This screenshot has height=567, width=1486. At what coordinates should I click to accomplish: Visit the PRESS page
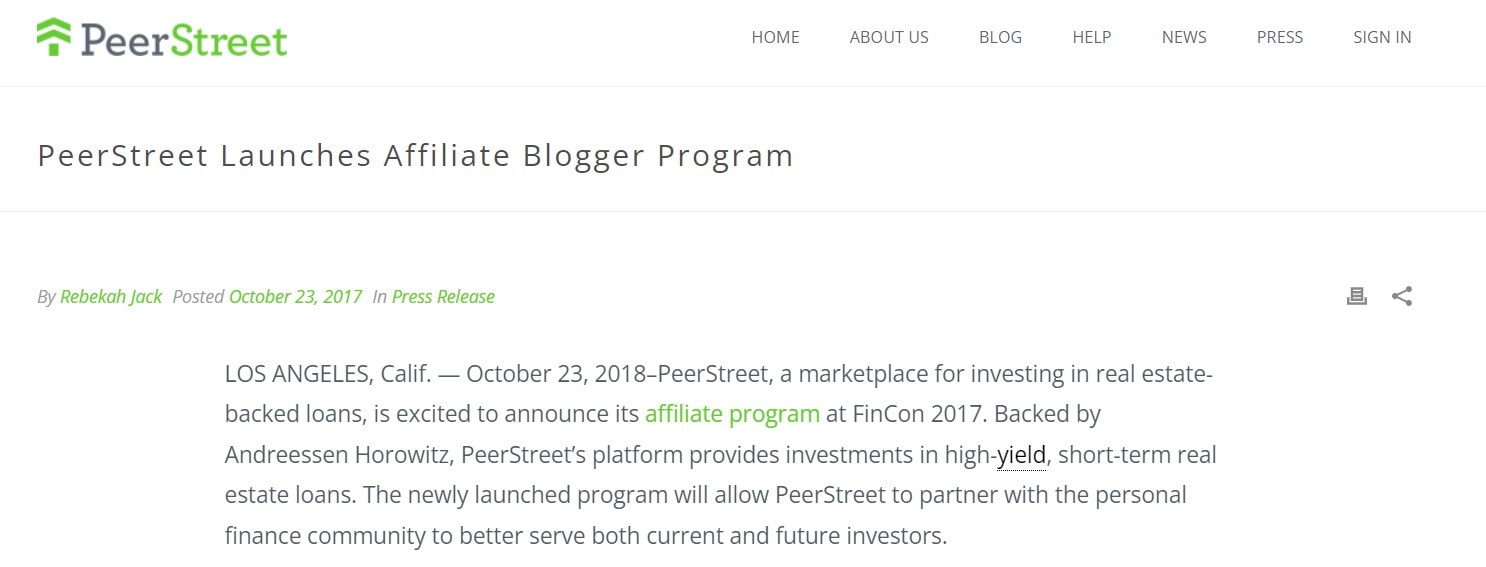1279,37
